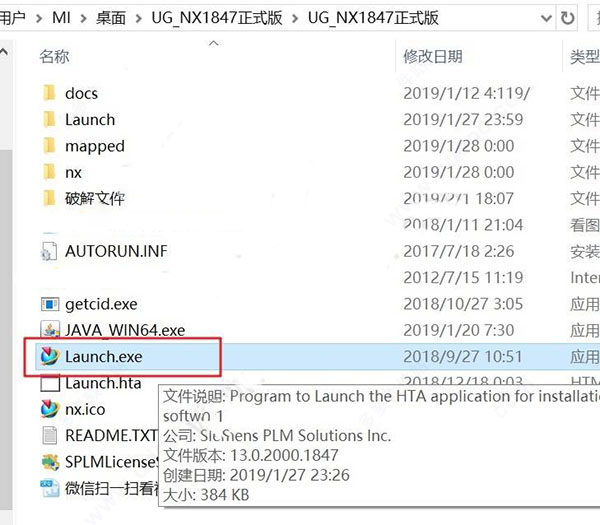
Task: Click the Launch.exe NX icon
Action: point(50,356)
